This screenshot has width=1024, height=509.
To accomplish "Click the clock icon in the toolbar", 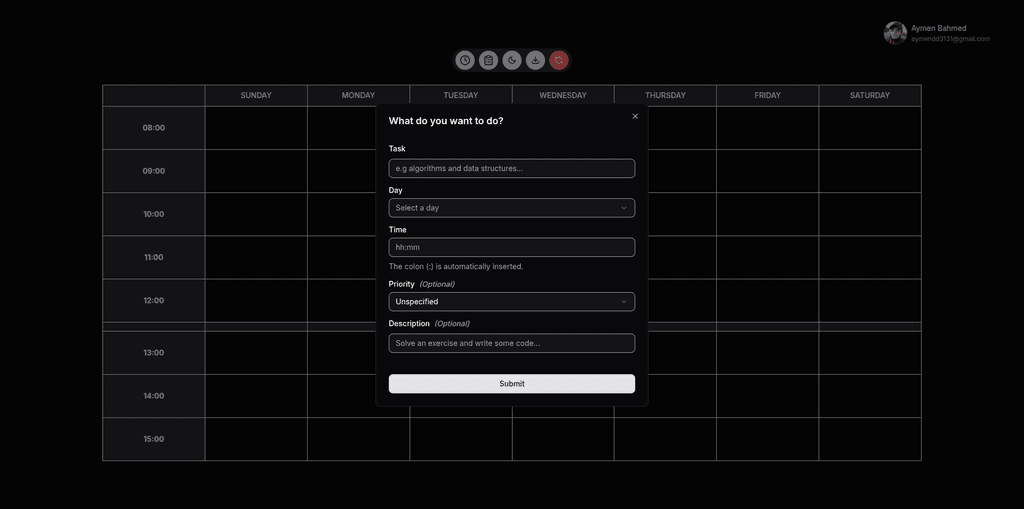I will pyautogui.click(x=465, y=61).
